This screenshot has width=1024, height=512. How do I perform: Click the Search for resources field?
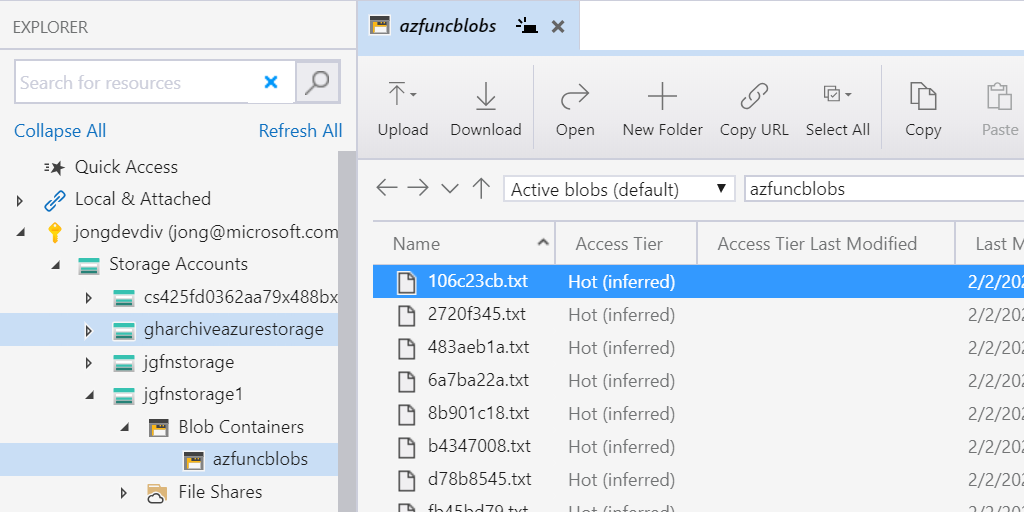point(130,83)
